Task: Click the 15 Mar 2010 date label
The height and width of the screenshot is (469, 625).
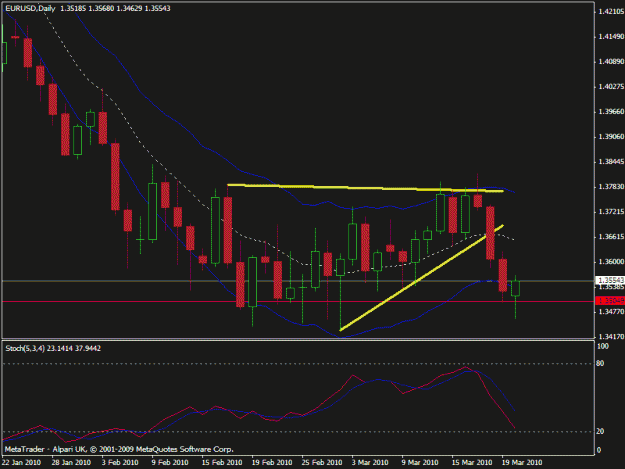Action: point(472,463)
